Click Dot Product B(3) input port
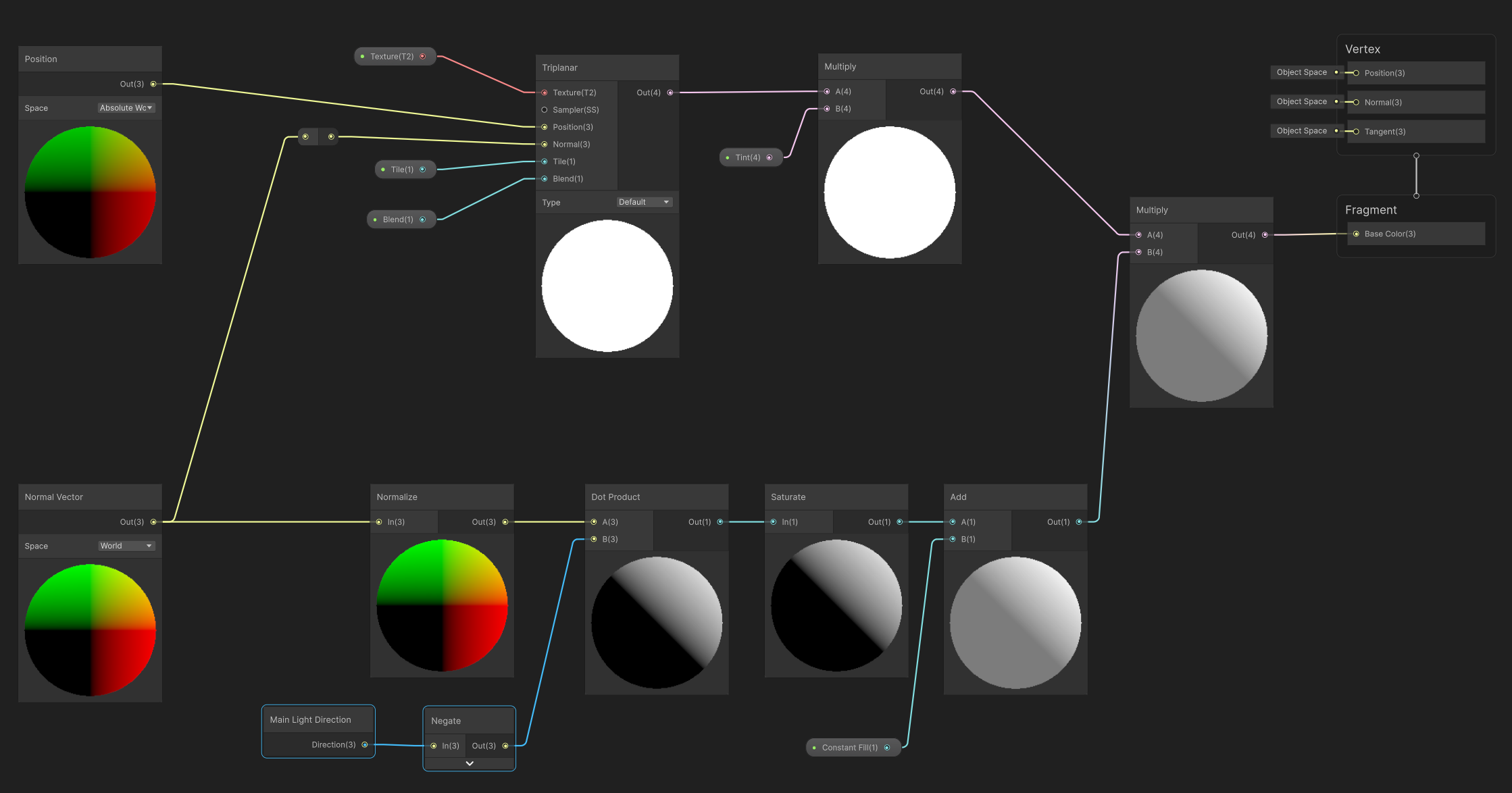 [594, 539]
